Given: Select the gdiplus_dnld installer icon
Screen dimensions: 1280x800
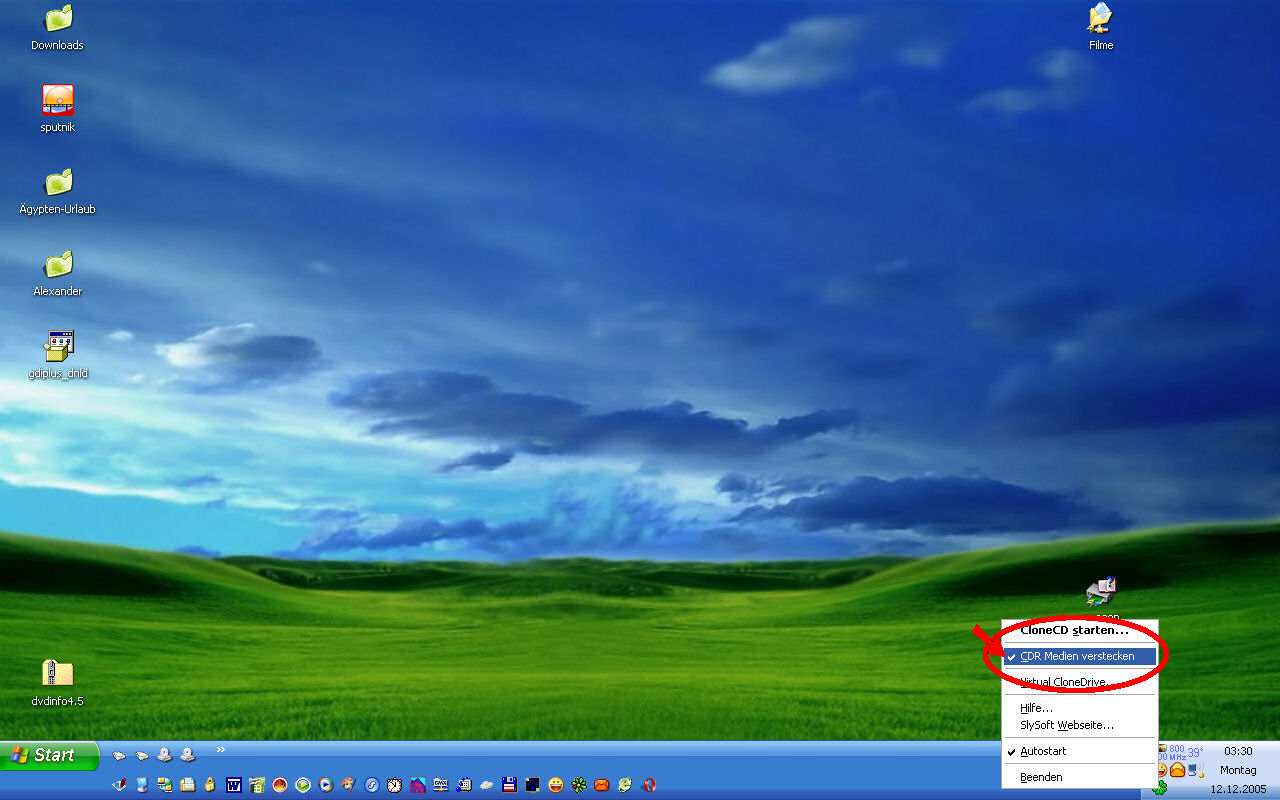Looking at the screenshot, I should (x=58, y=355).
